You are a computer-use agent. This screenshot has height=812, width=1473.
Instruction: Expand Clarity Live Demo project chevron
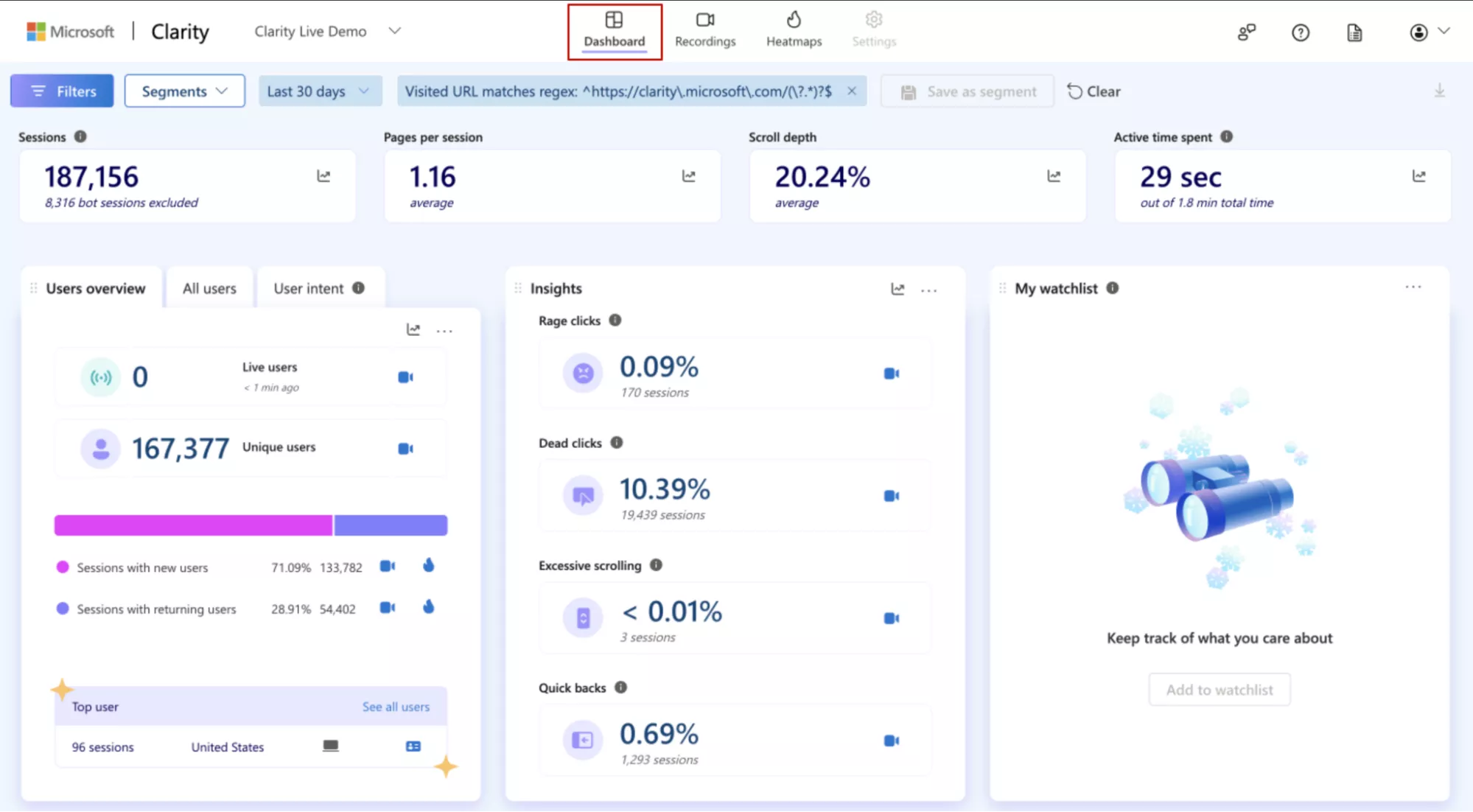point(395,31)
